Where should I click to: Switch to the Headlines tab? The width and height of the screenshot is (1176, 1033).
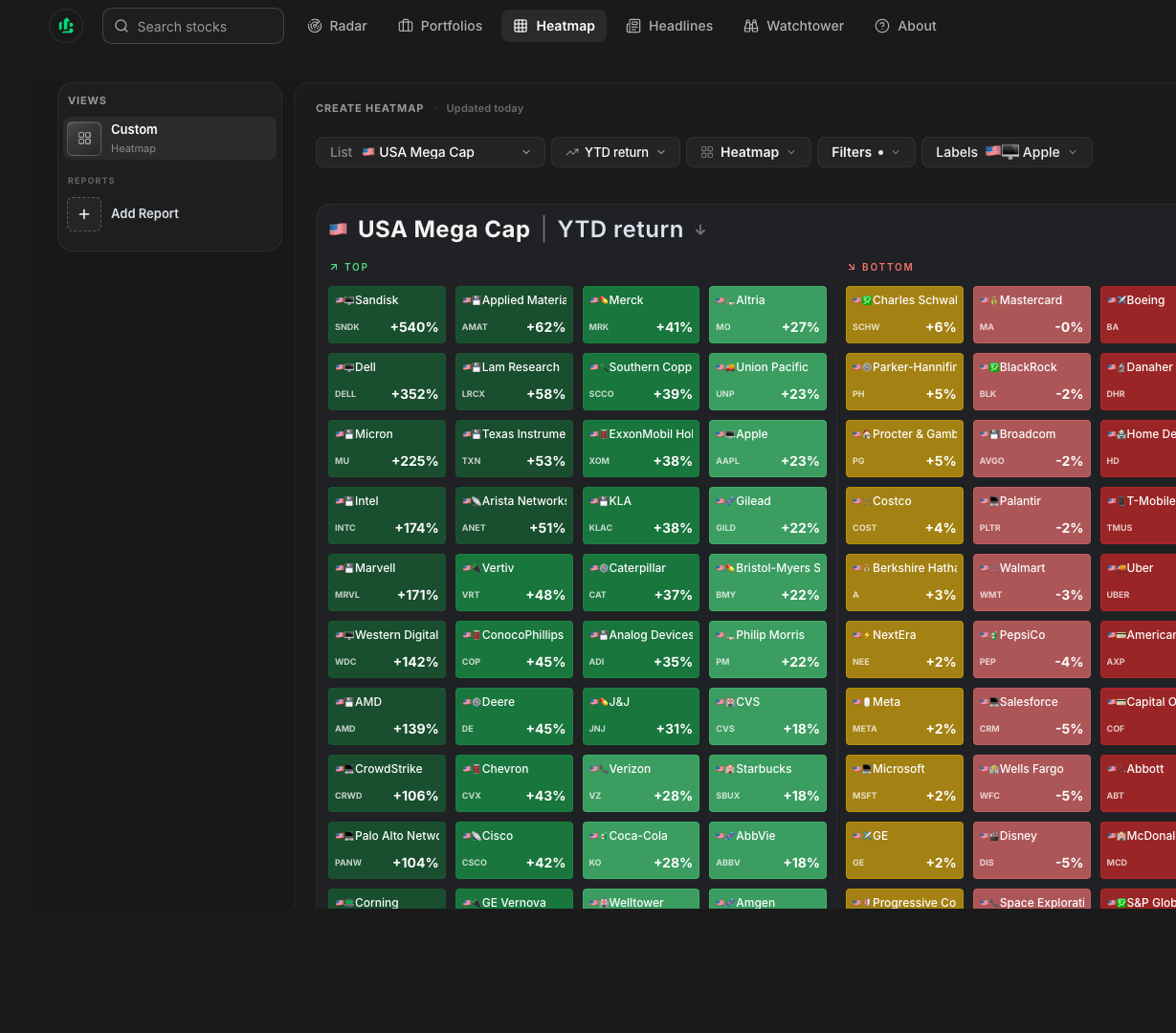pyautogui.click(x=670, y=26)
